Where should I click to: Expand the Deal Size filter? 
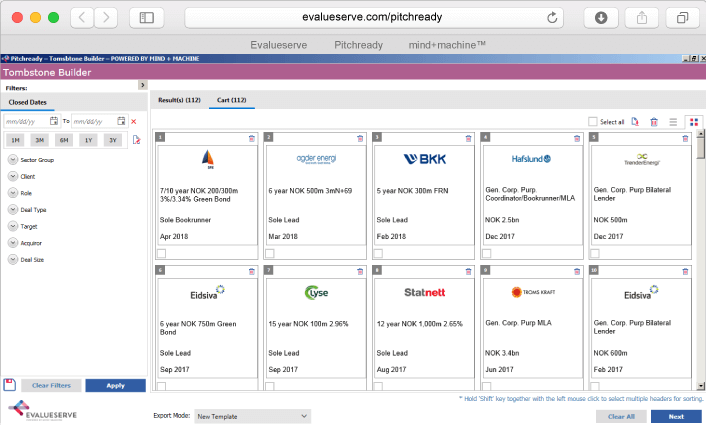[x=13, y=259]
